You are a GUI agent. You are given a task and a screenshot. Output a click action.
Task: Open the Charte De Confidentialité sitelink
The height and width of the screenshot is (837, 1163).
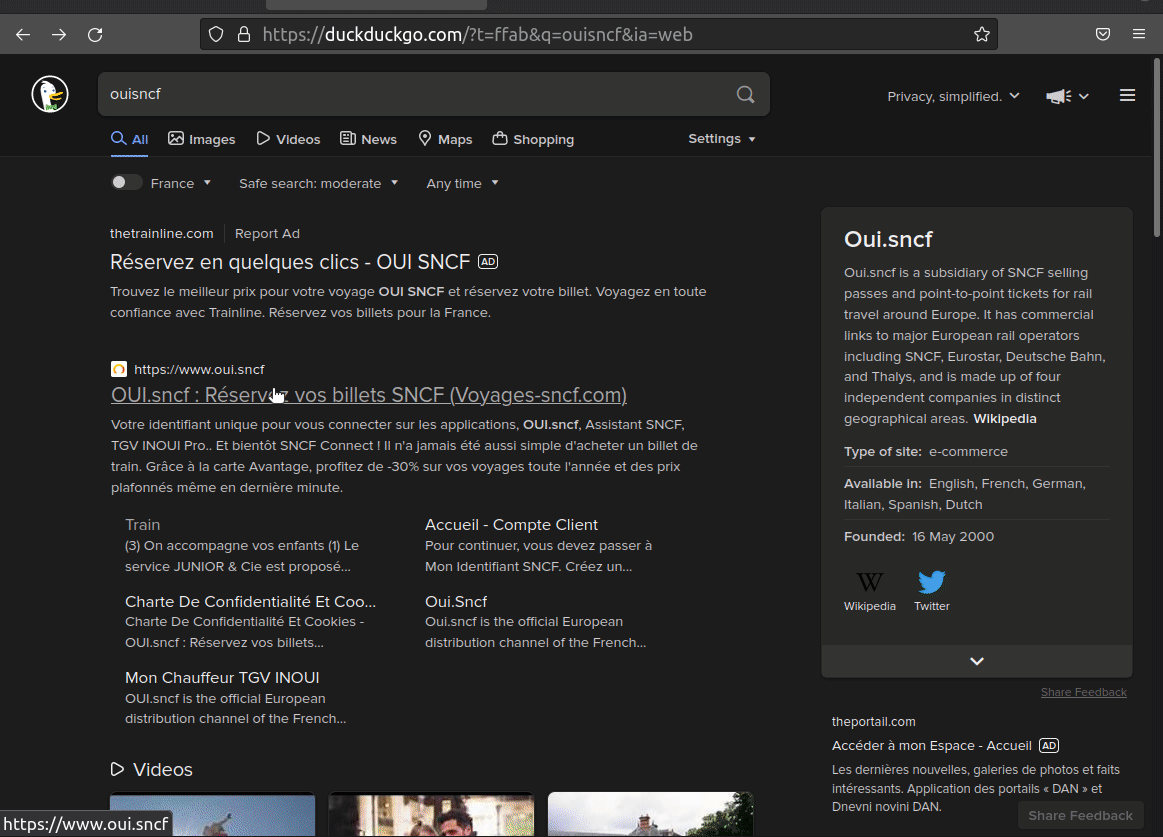250,602
